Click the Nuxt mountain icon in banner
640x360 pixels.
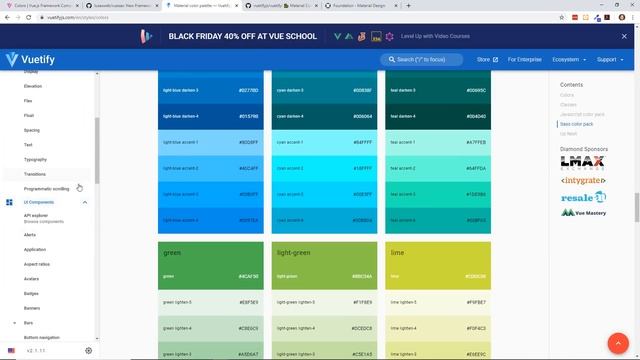tap(349, 36)
